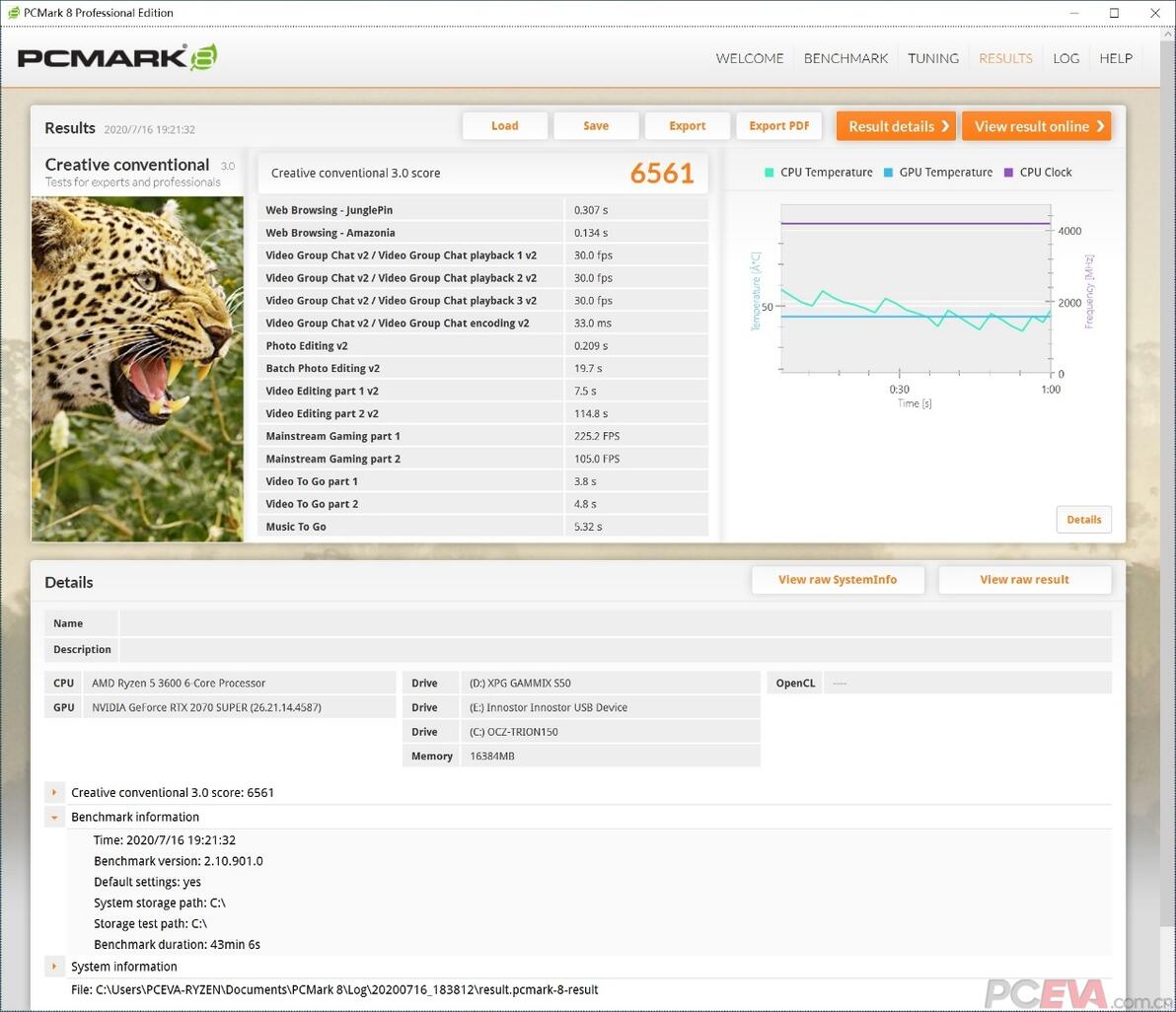Click View result online
This screenshot has height=1012, width=1176.
point(1037,126)
